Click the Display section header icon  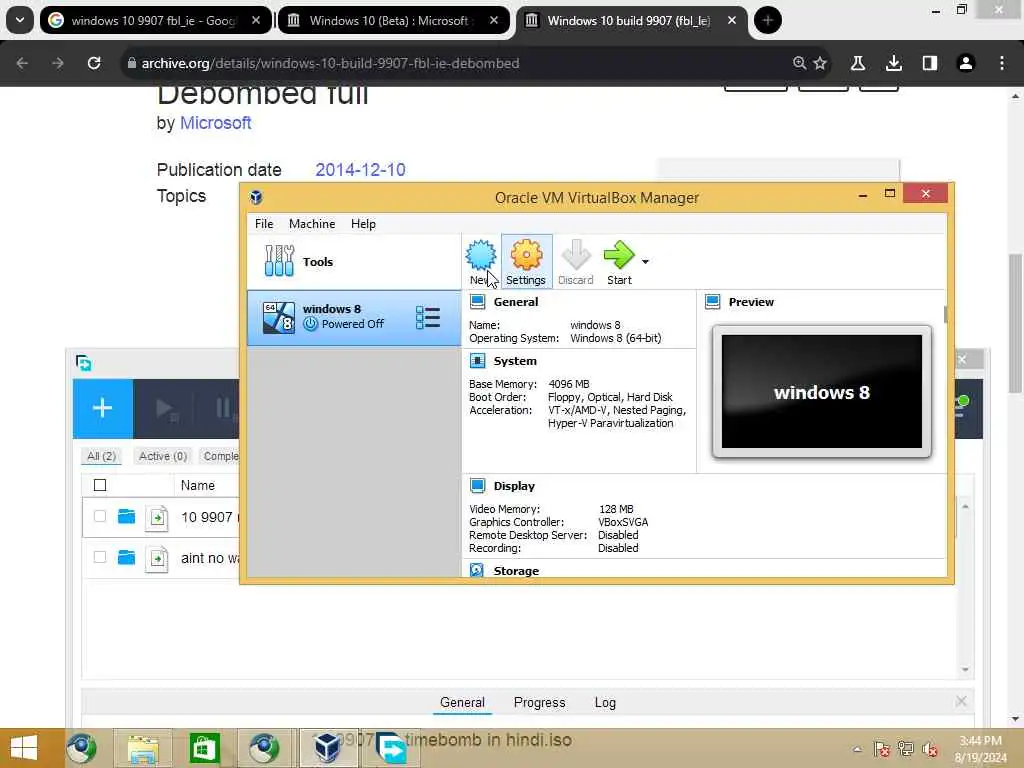(x=477, y=486)
